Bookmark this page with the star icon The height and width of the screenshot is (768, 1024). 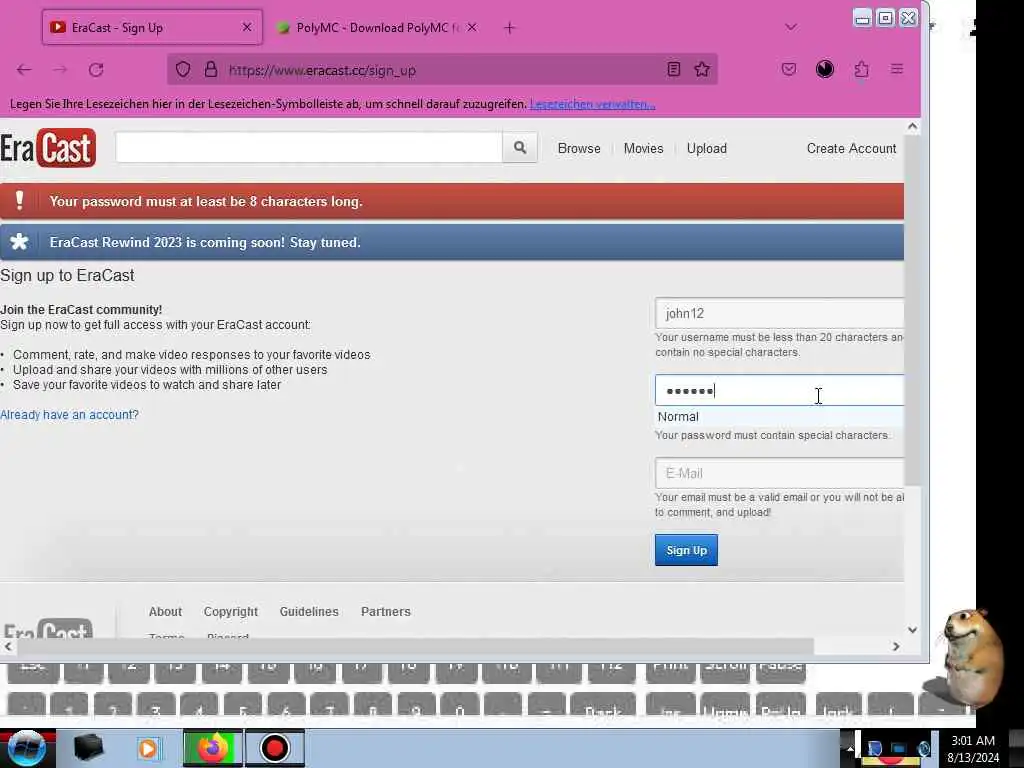pos(702,69)
